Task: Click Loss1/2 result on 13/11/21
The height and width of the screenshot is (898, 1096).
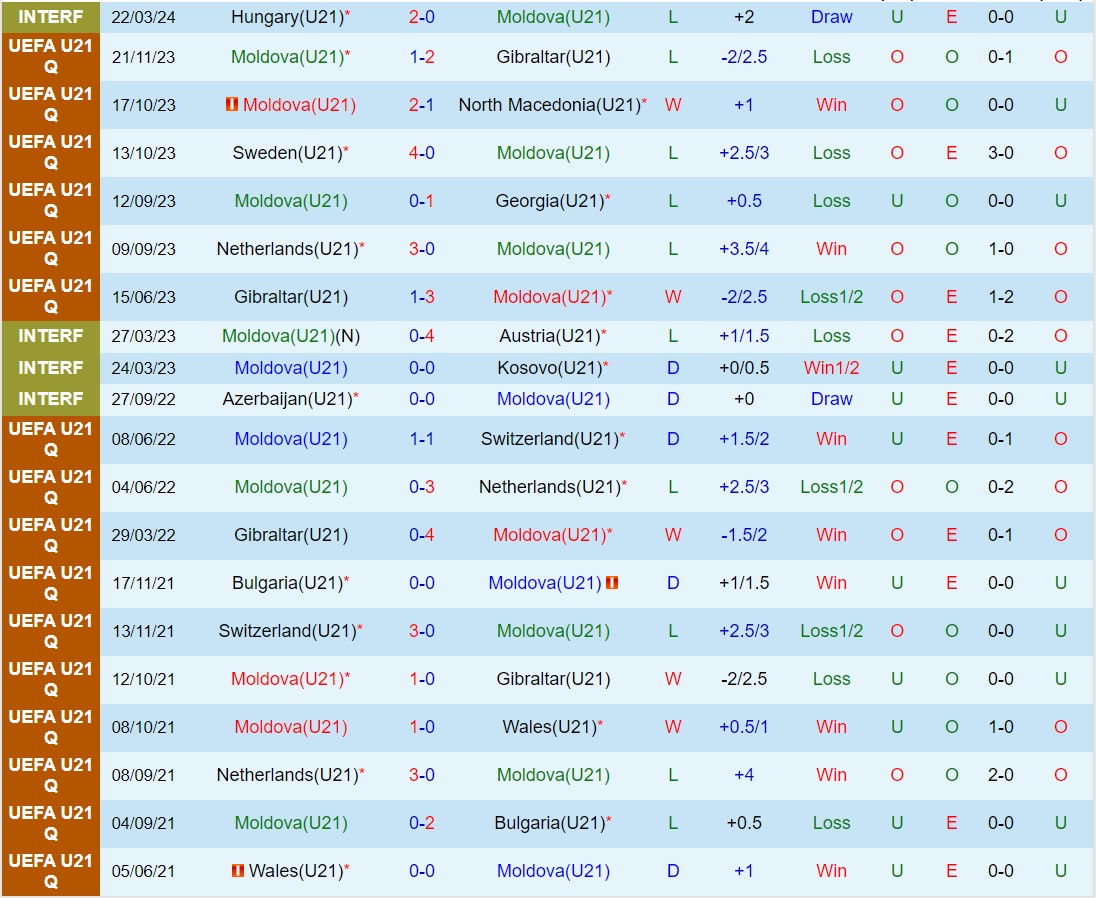Action: coord(831,631)
